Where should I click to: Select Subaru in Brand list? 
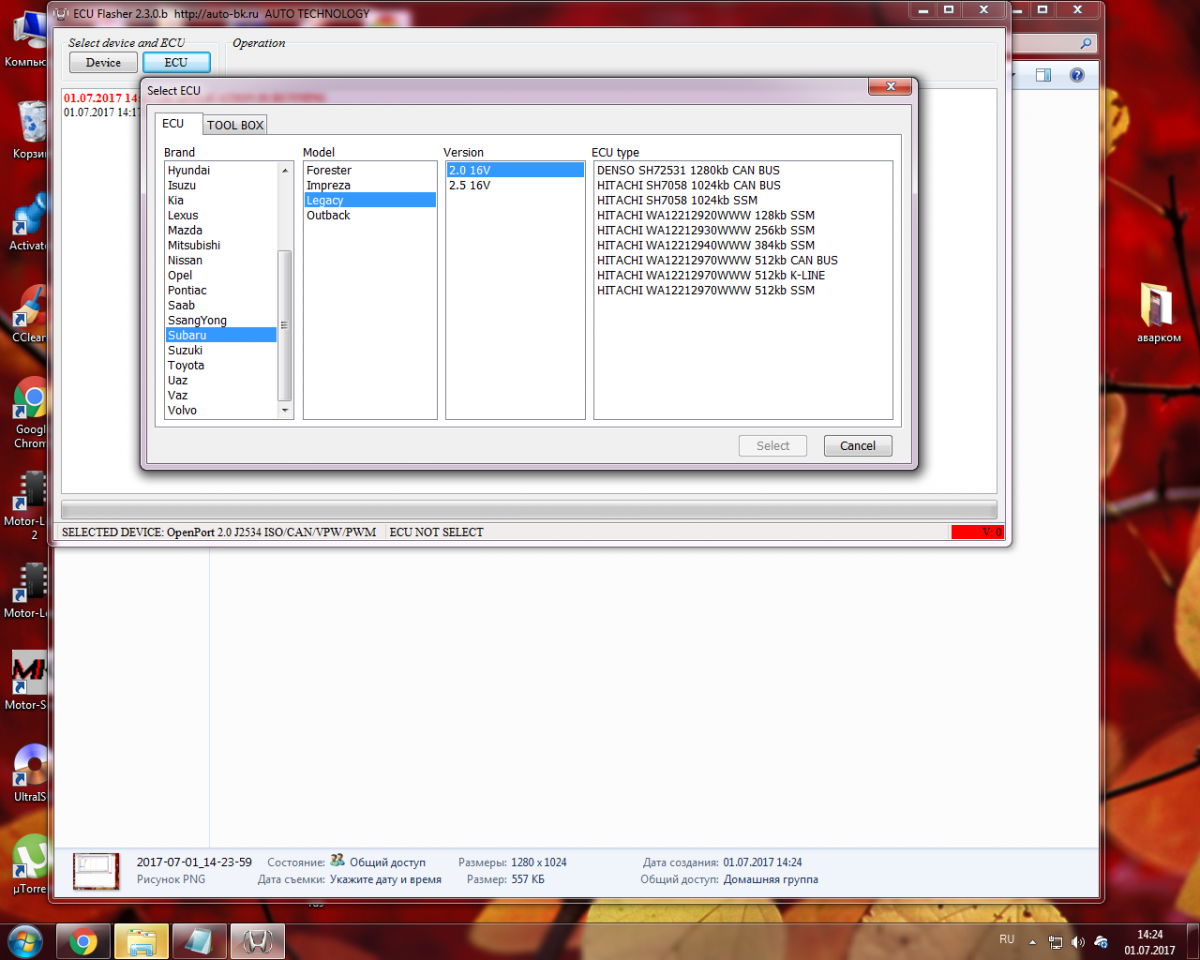(220, 335)
